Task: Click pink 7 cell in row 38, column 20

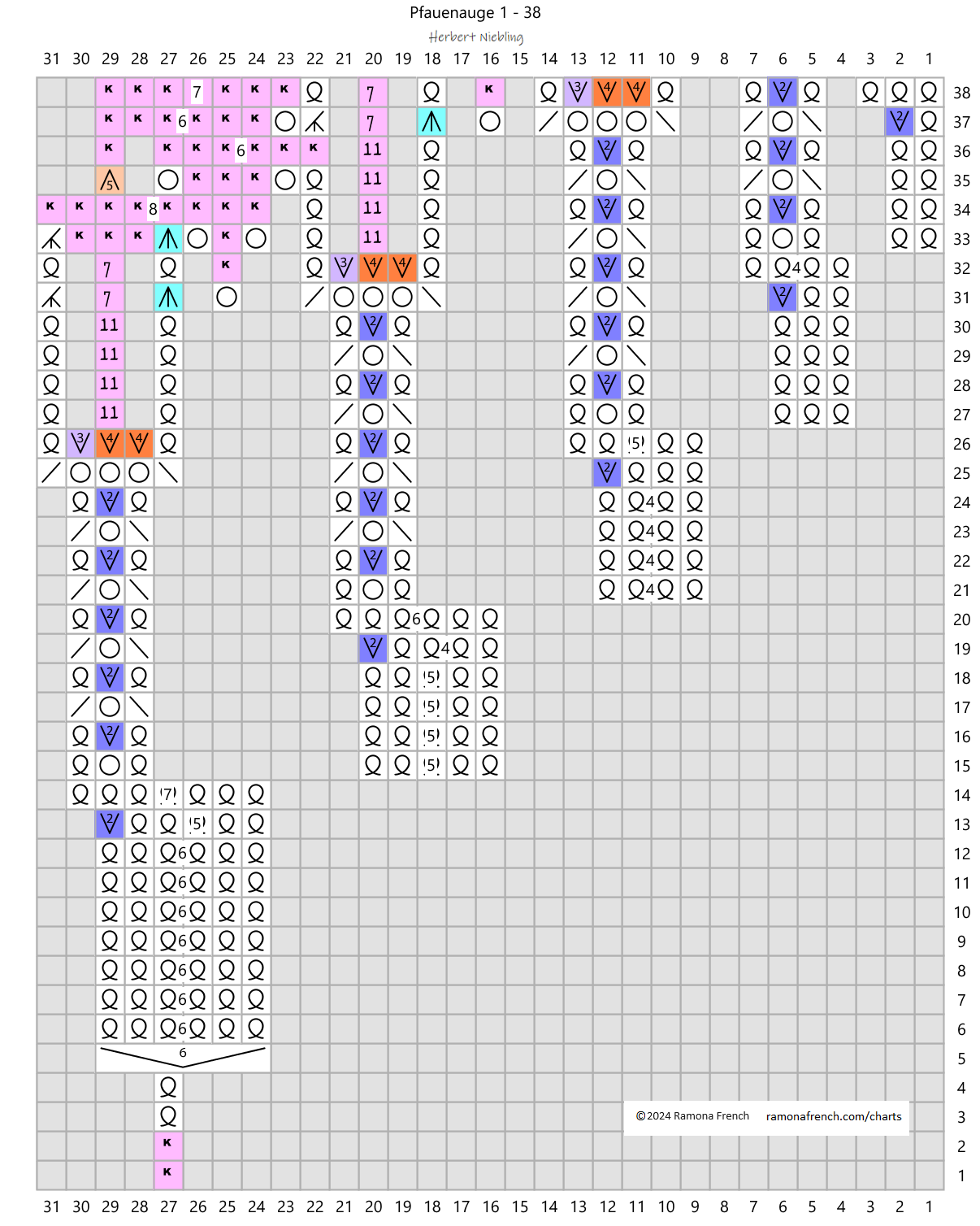Action: (373, 93)
